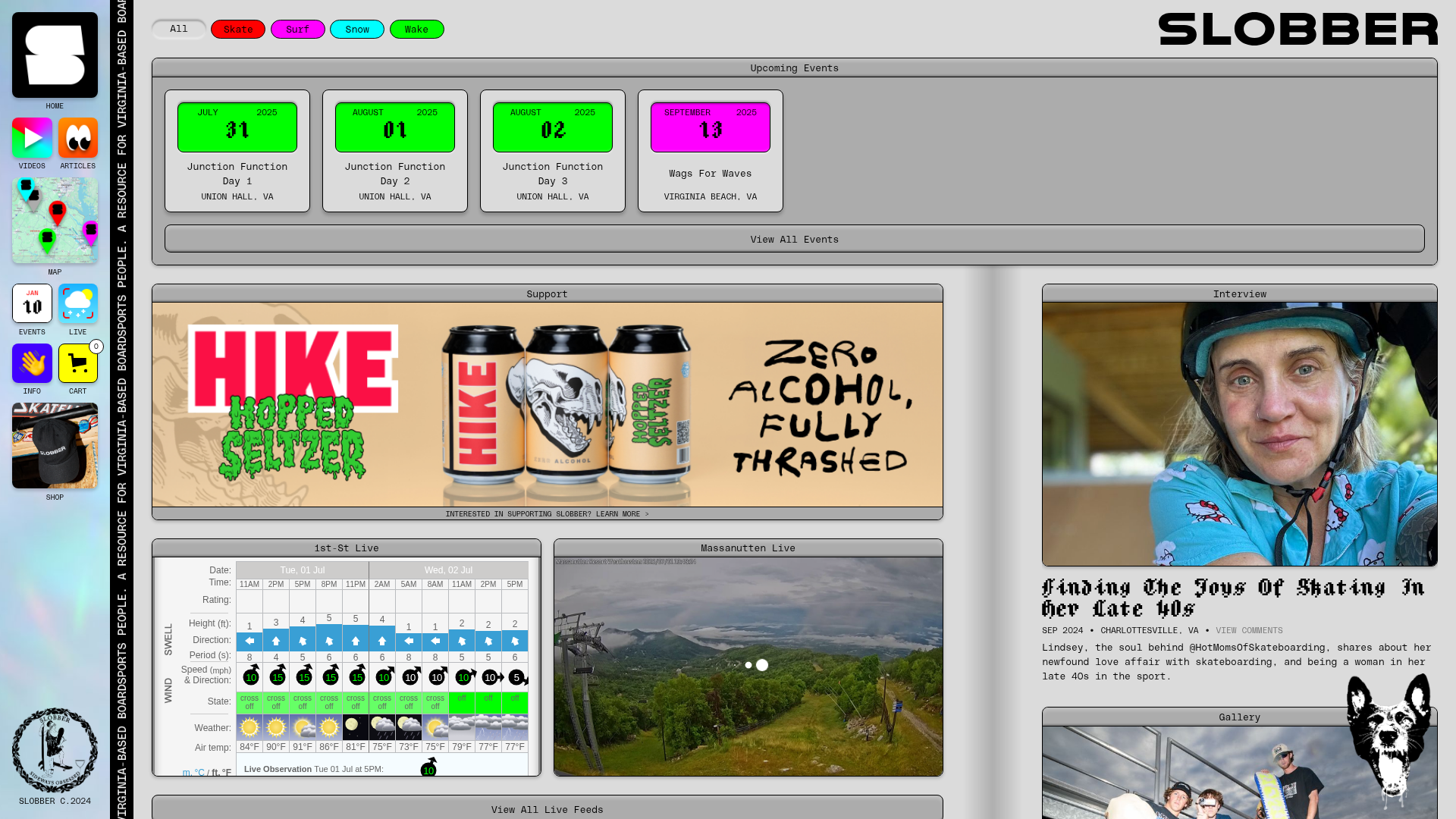Click Interested in Supporting Slobber learn more link
The image size is (1456, 819).
(x=548, y=514)
